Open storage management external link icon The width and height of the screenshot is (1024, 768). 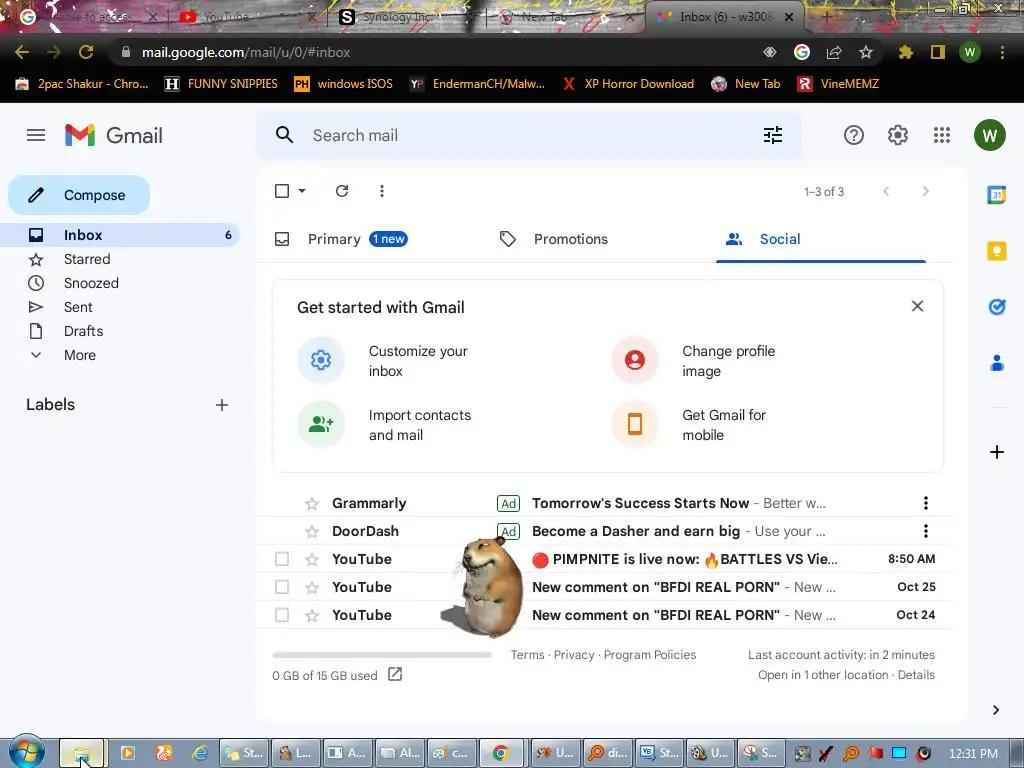pyautogui.click(x=394, y=674)
